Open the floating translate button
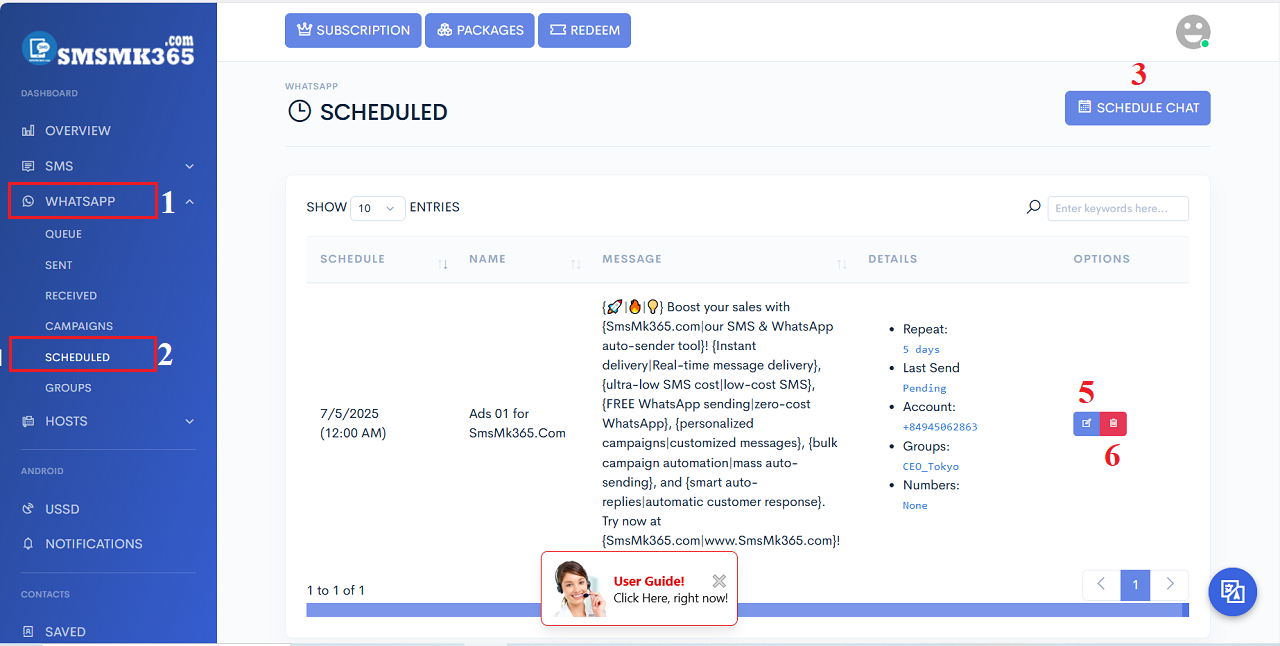 tap(1233, 591)
